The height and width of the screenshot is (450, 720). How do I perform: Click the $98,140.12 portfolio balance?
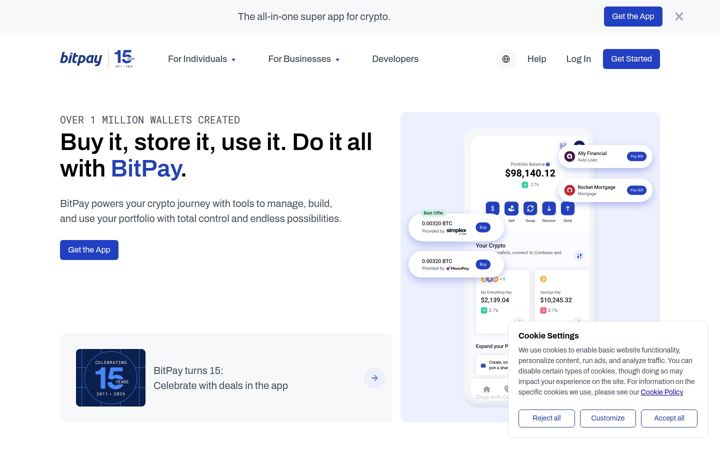click(530, 173)
